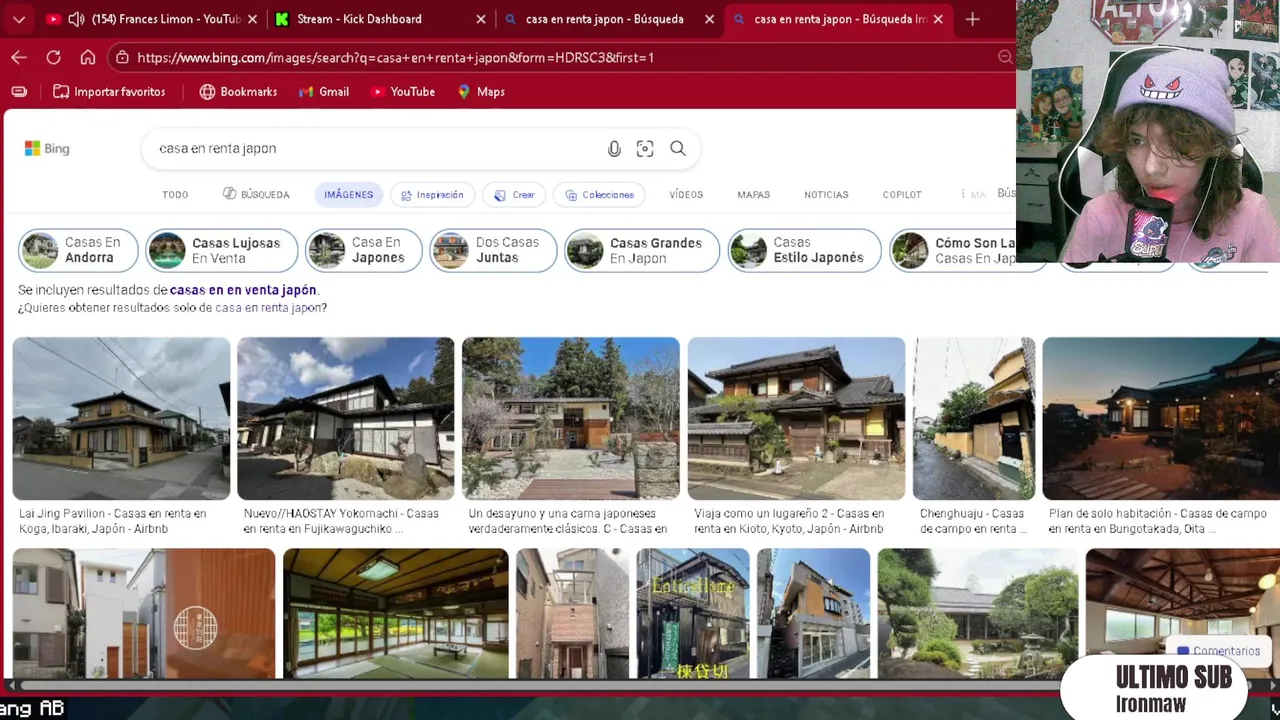Screen dimensions: 1280x720
Task: Open Viaja como un lugareño 2 thumbnail
Action: point(796,418)
